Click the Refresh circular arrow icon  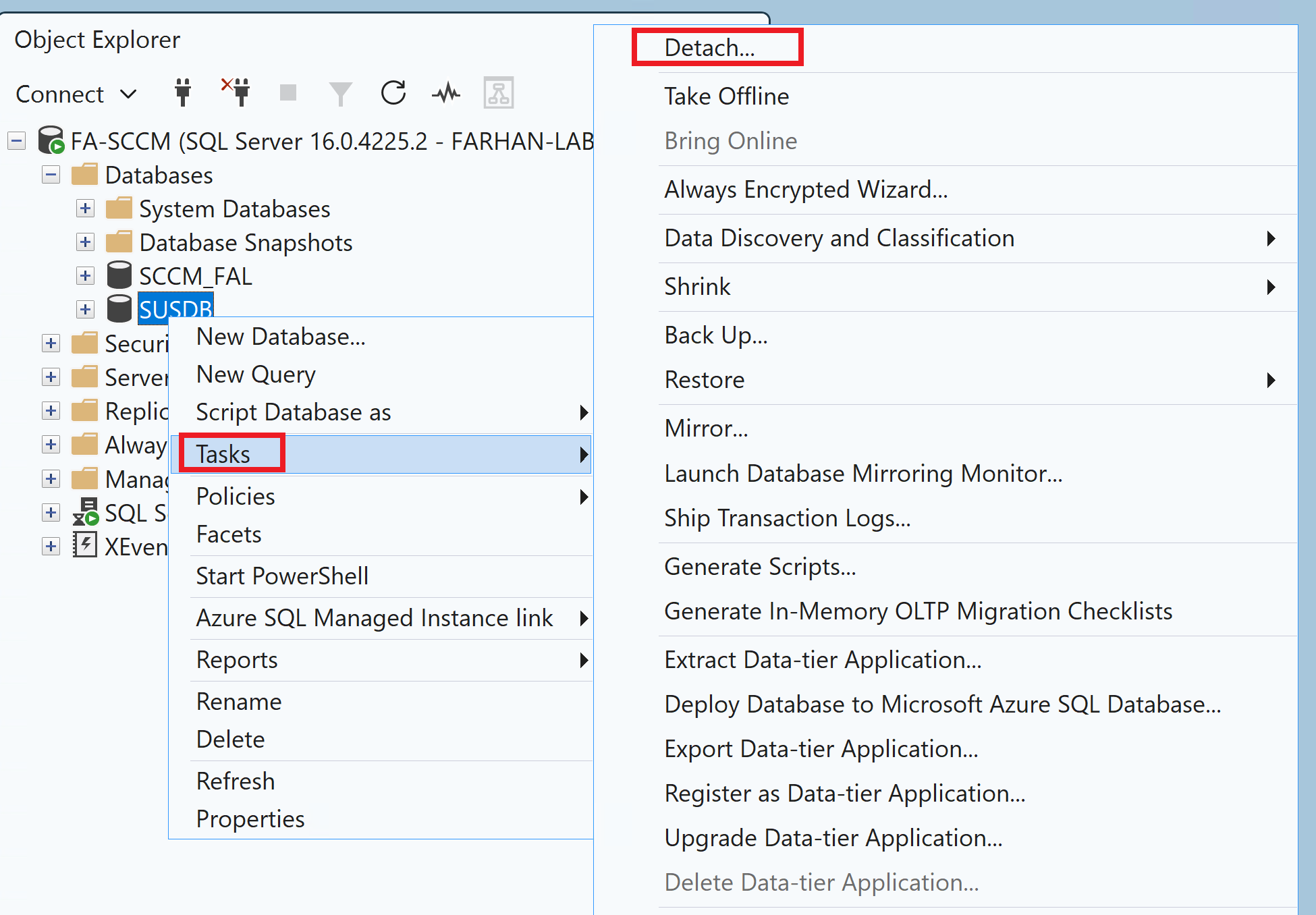(393, 92)
